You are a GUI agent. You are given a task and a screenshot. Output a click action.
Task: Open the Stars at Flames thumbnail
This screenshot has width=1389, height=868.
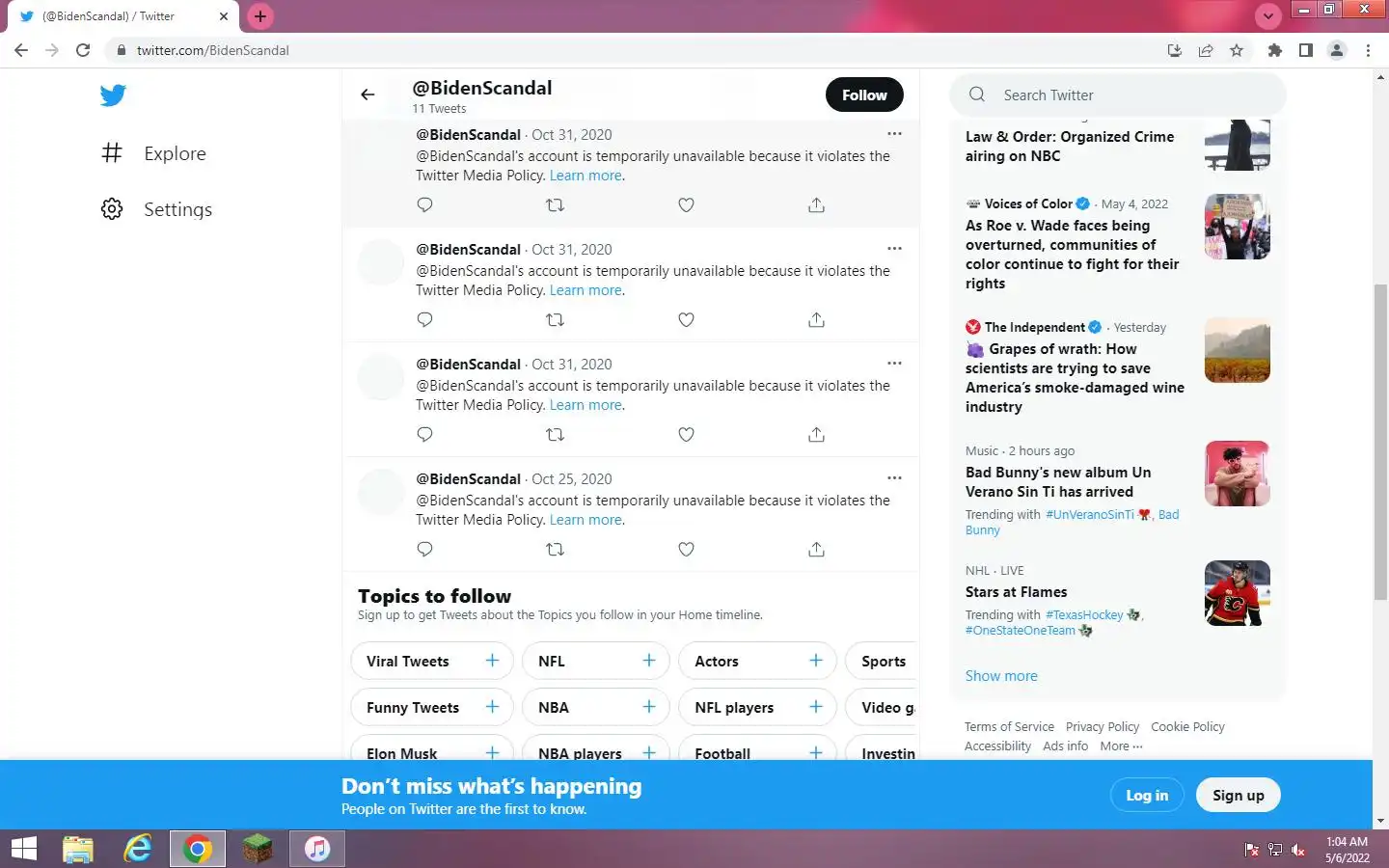(1238, 593)
